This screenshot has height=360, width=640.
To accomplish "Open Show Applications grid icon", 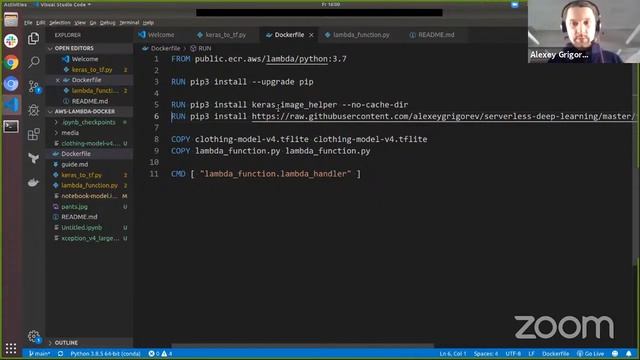I will (11, 348).
